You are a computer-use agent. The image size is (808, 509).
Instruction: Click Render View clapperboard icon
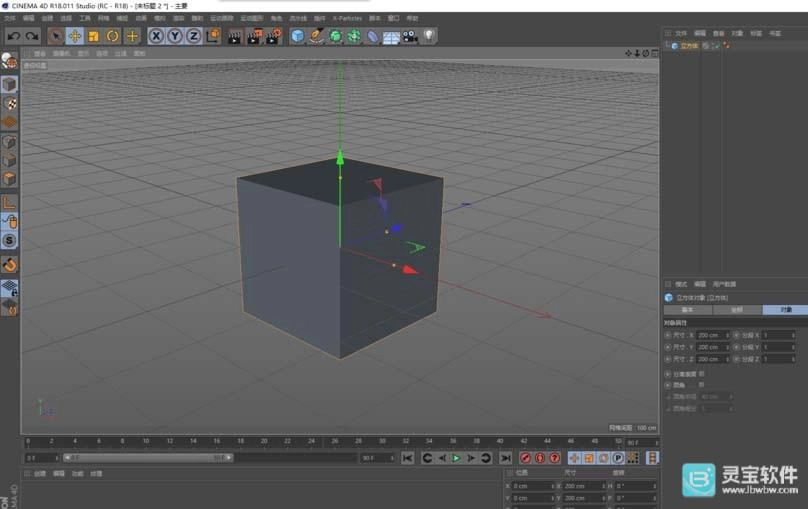click(234, 37)
